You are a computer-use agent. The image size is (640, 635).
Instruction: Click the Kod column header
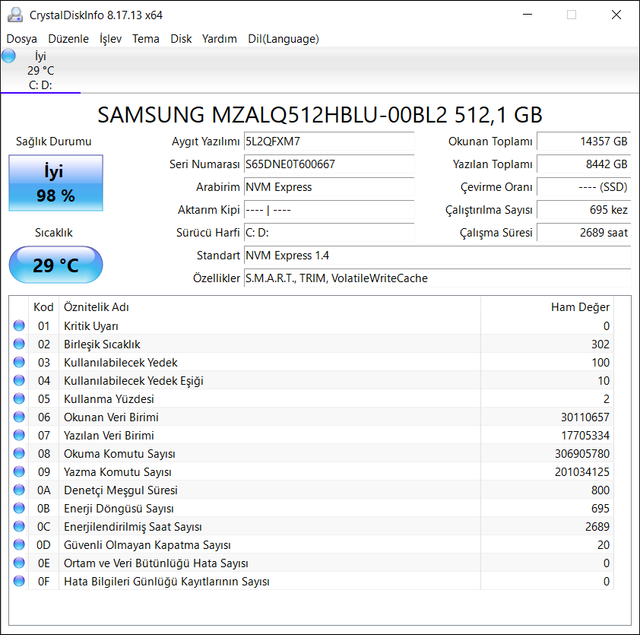[43, 307]
